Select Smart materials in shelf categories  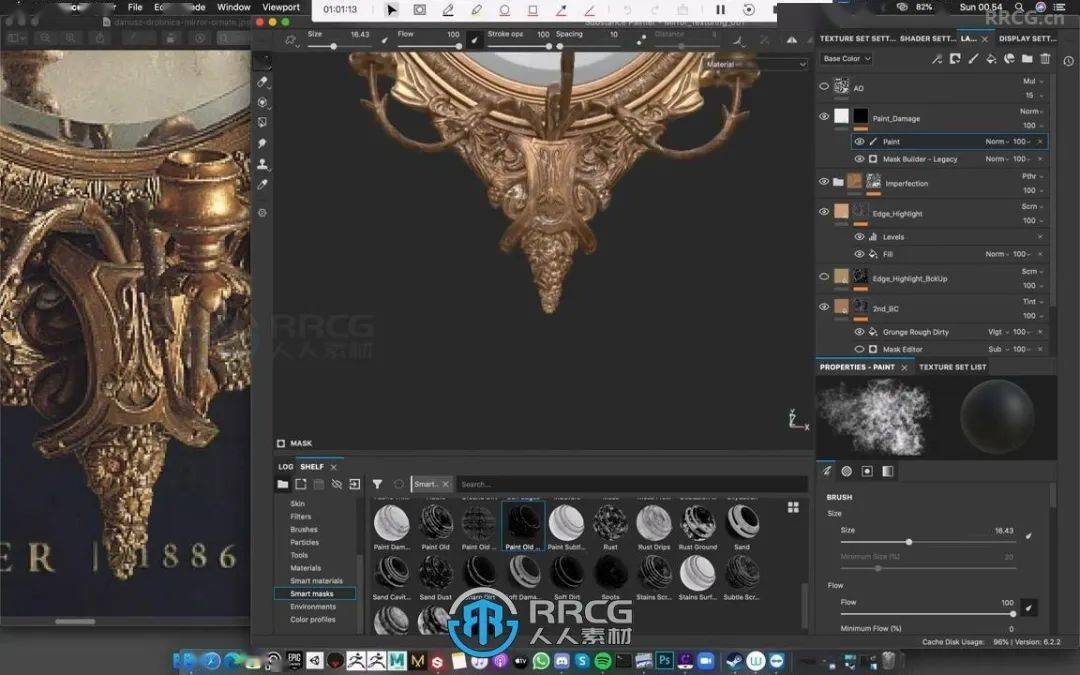point(316,581)
